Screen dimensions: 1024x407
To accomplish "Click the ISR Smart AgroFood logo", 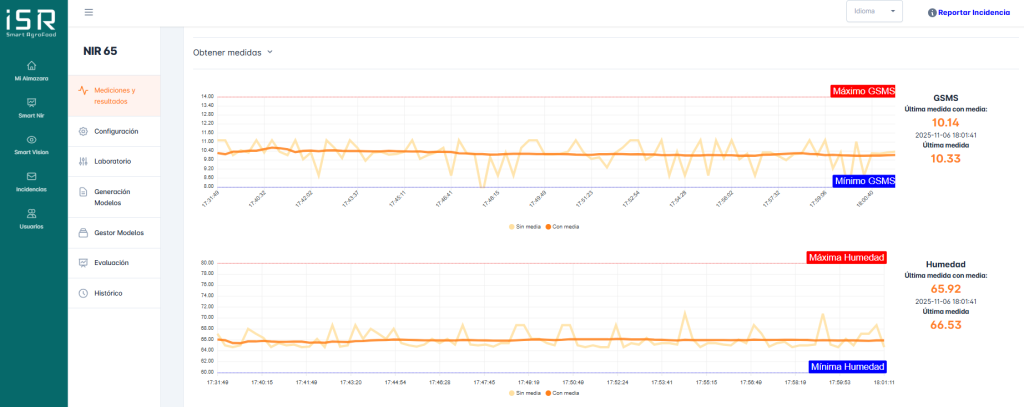I will (x=31, y=22).
